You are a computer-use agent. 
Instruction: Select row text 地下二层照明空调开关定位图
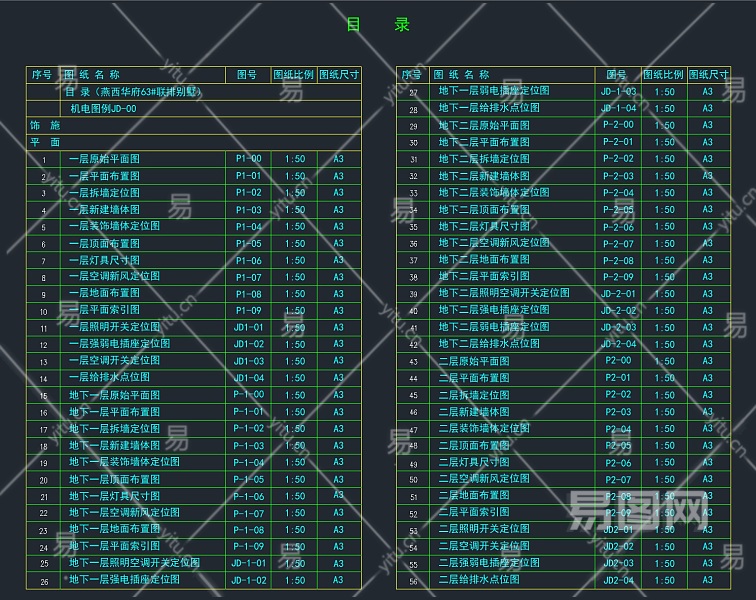504,293
